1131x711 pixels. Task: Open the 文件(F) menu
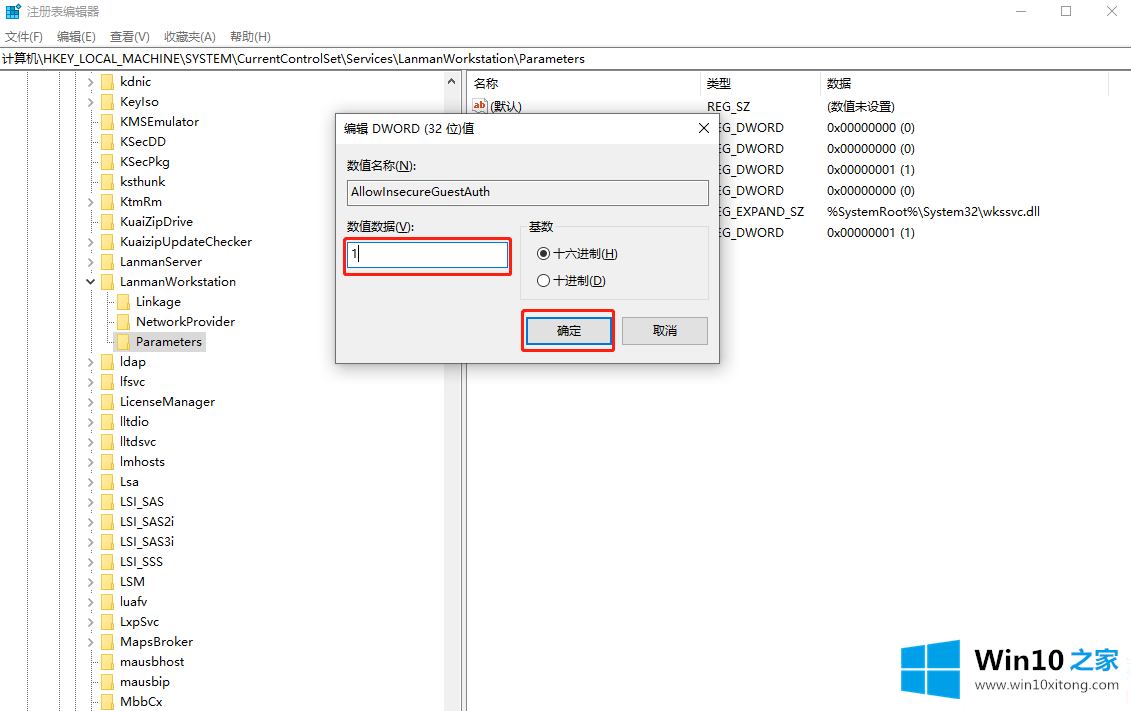click(x=24, y=37)
